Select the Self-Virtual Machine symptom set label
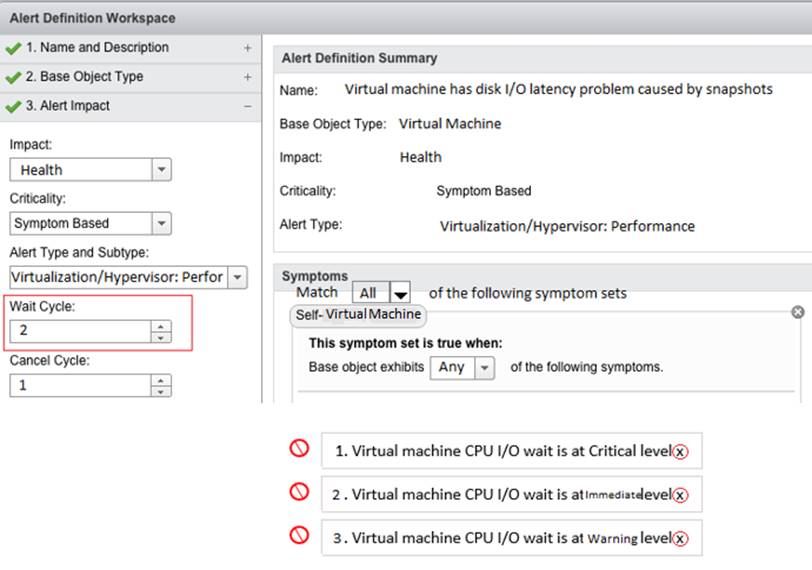Screen dimensions: 812x570 pos(358,315)
